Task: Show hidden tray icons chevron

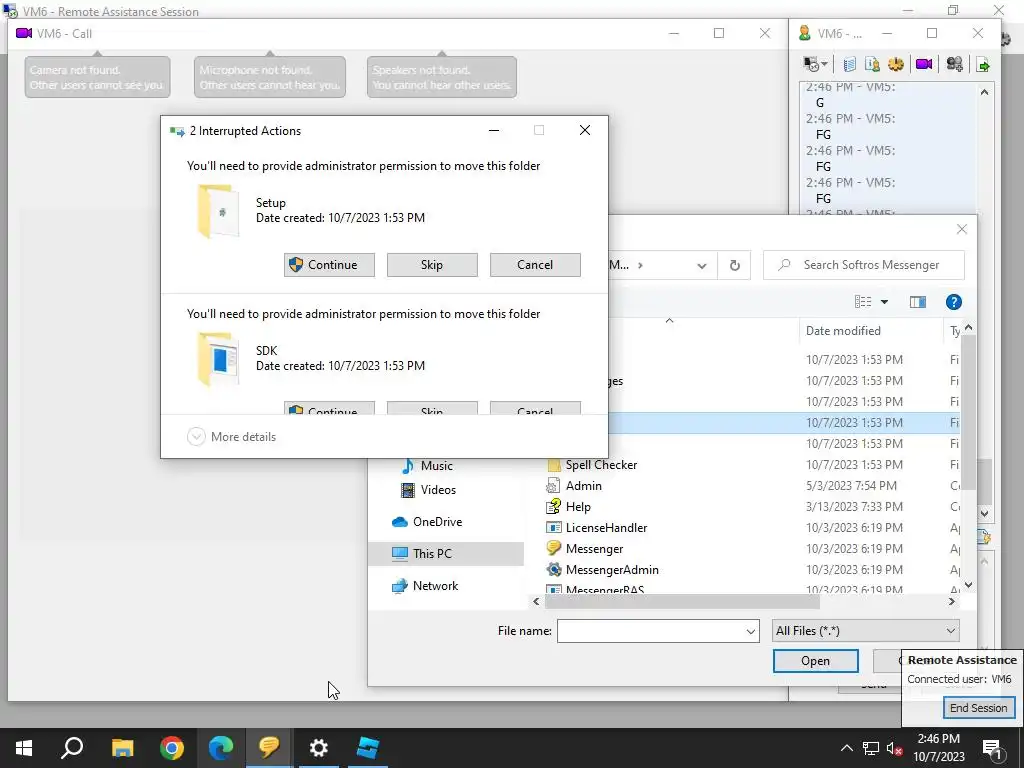Action: pyautogui.click(x=846, y=748)
